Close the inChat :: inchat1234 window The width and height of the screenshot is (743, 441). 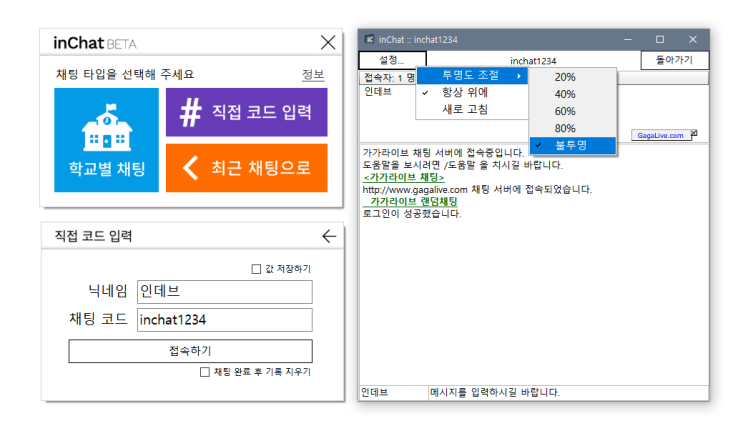click(x=693, y=39)
